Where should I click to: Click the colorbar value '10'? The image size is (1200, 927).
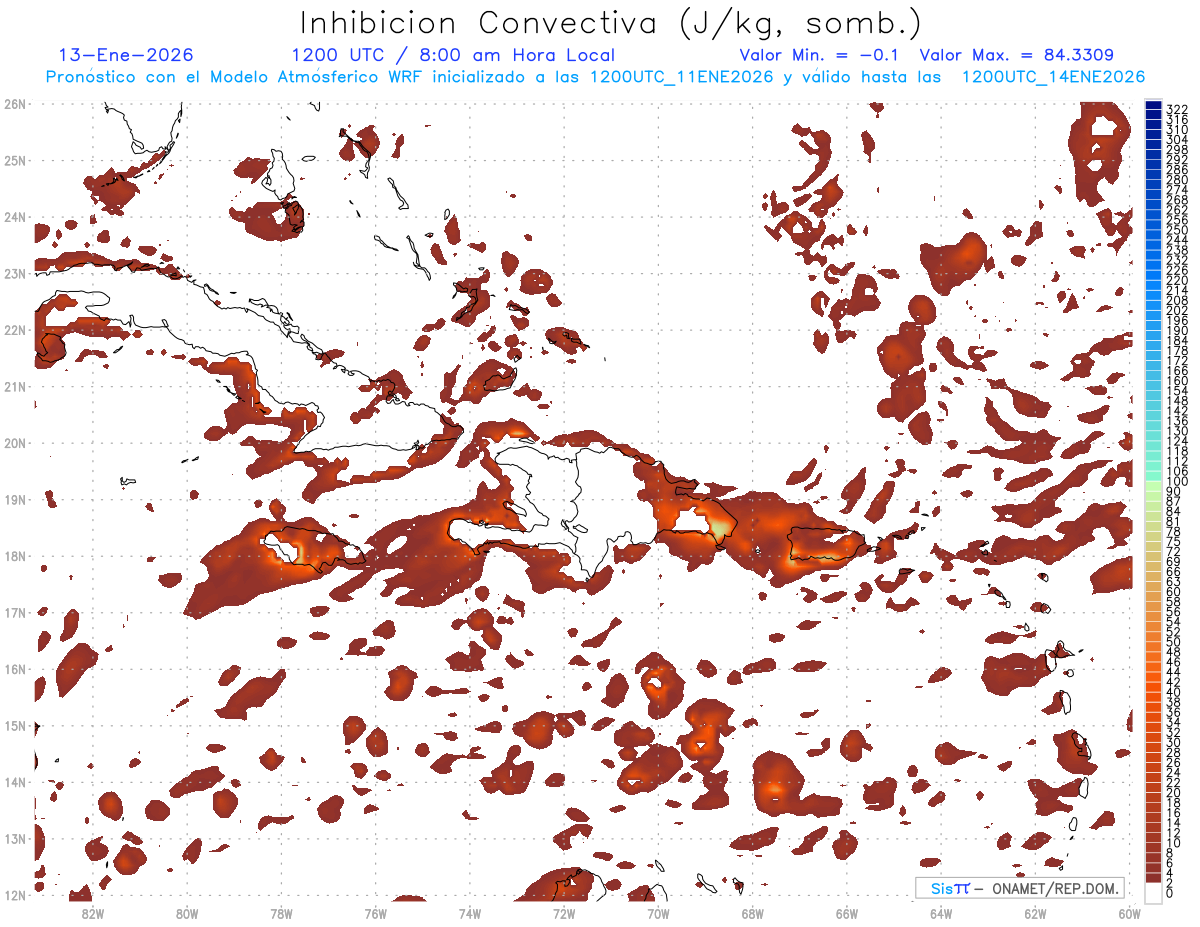[1174, 843]
